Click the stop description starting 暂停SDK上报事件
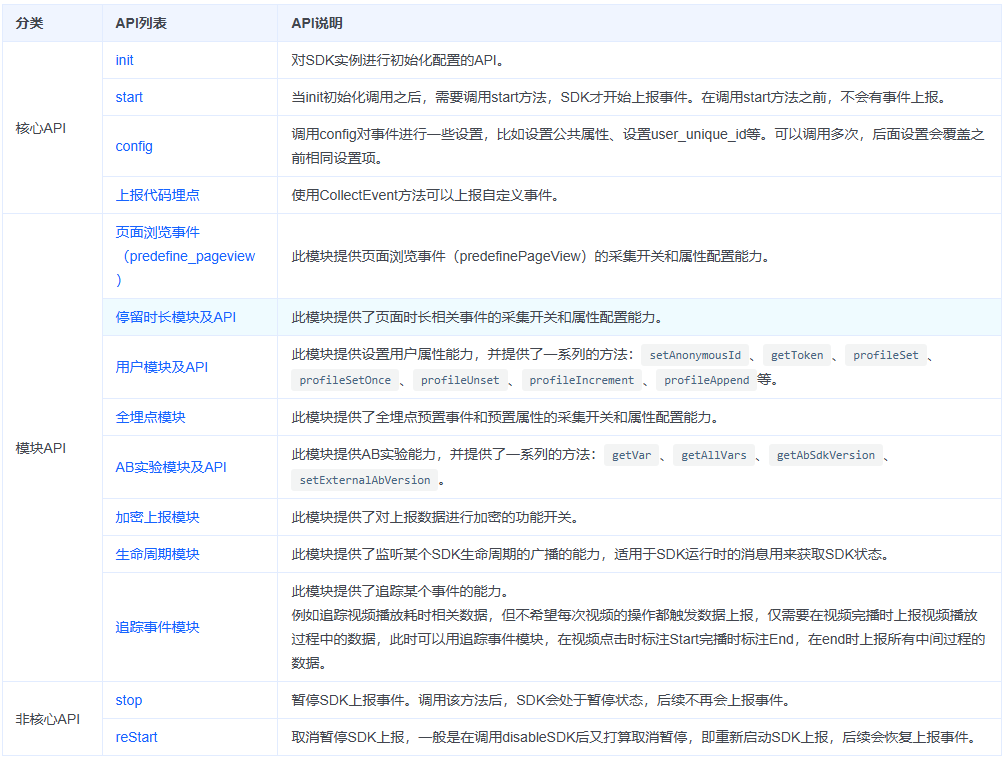Image resolution: width=1007 pixels, height=761 pixels. (x=541, y=701)
